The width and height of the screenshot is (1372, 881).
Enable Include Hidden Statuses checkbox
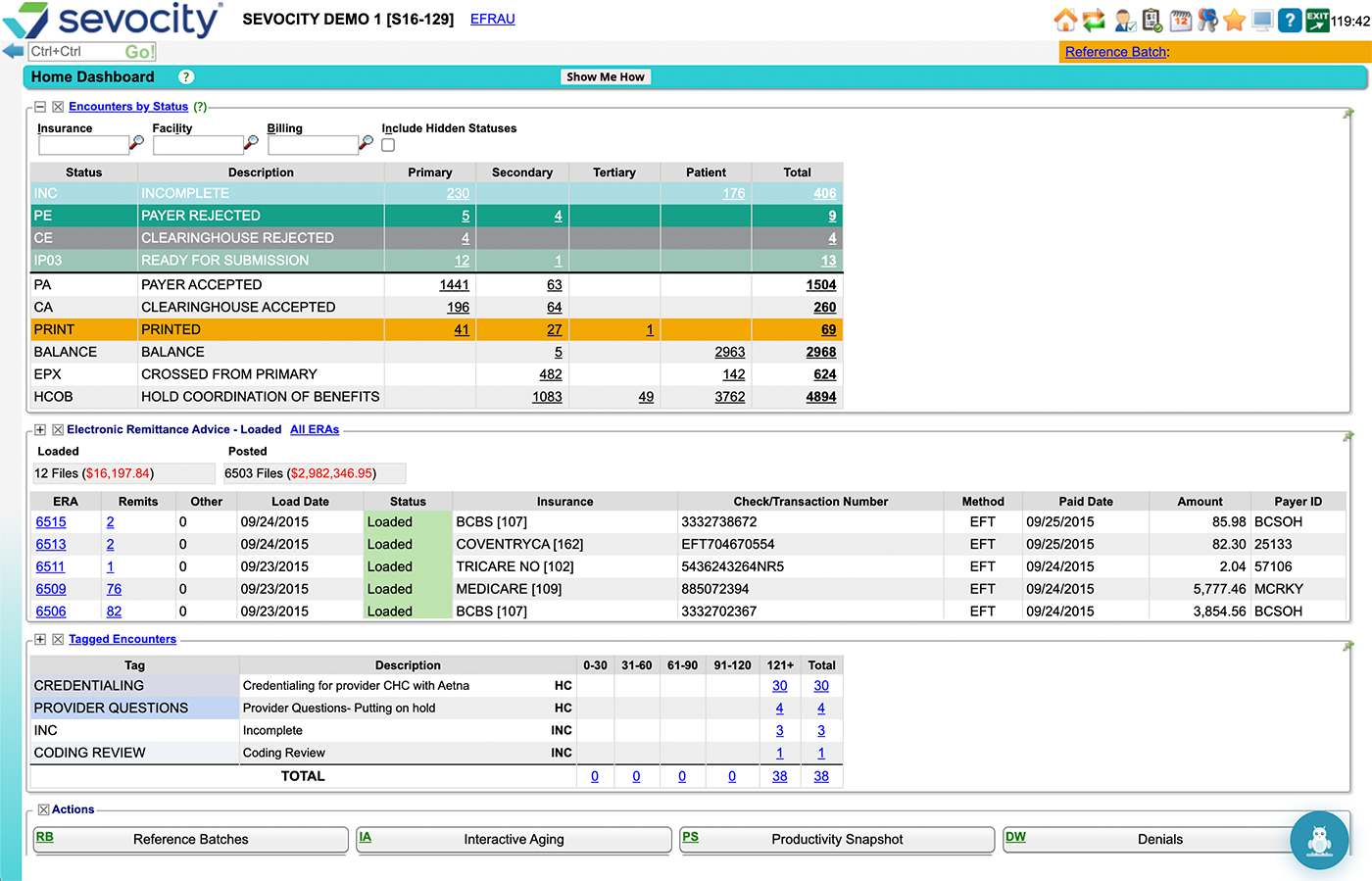tap(388, 145)
